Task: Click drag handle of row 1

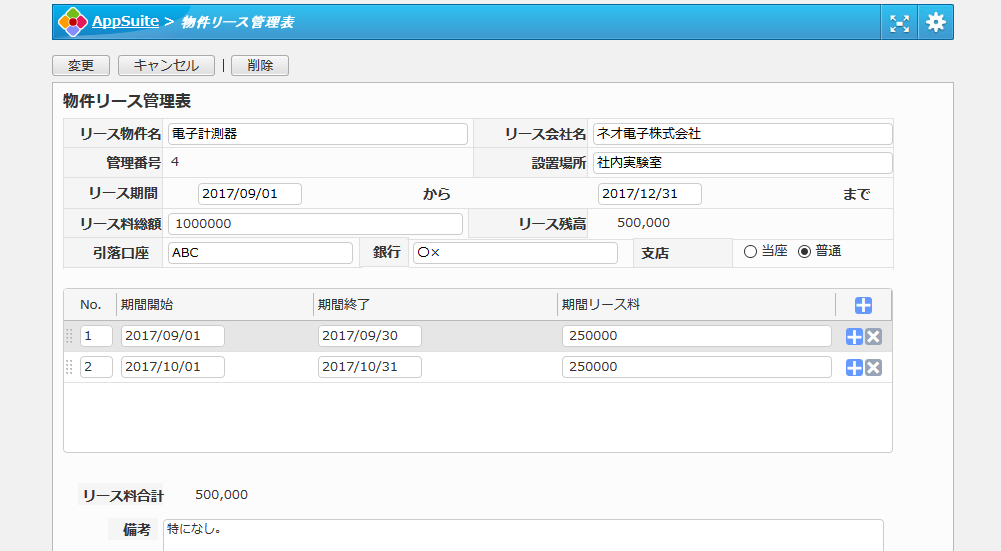Action: (69, 337)
